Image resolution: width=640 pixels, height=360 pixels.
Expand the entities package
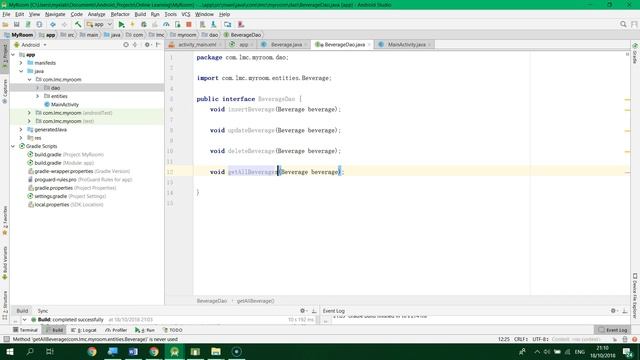(38, 96)
